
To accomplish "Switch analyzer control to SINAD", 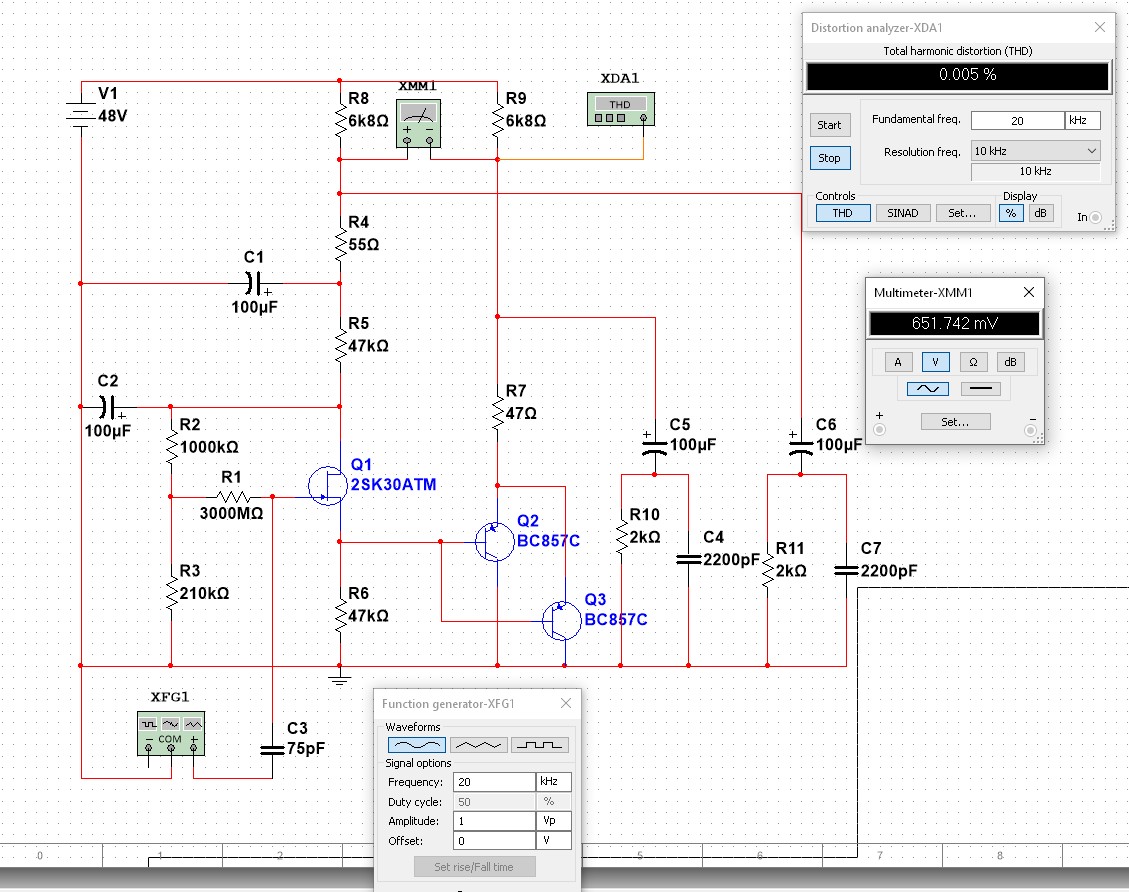I will pos(902,213).
